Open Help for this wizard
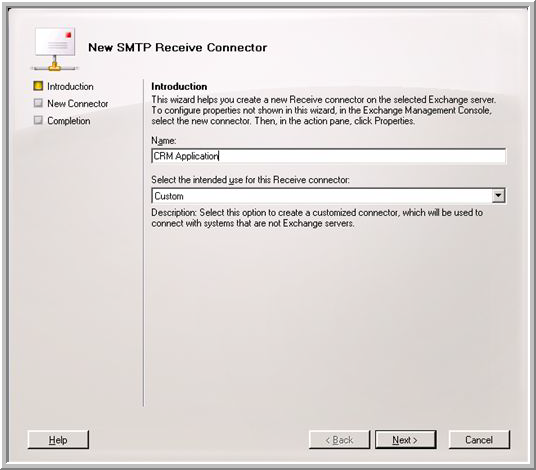Screen dimensions: 536x470 (x=58, y=440)
